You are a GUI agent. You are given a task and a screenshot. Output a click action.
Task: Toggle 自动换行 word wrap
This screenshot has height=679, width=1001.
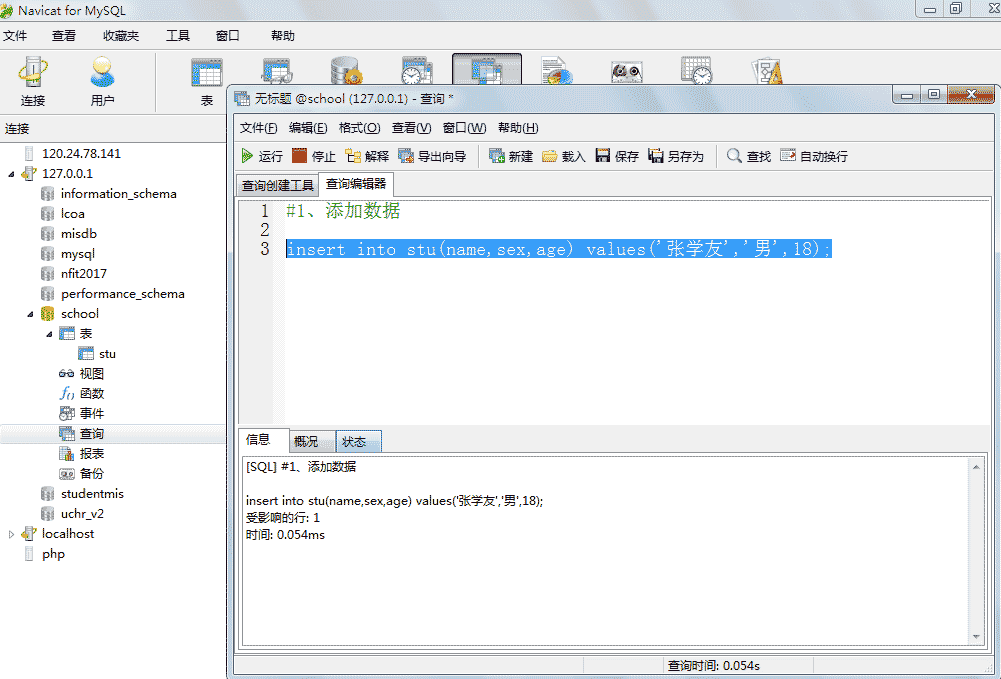pos(814,156)
